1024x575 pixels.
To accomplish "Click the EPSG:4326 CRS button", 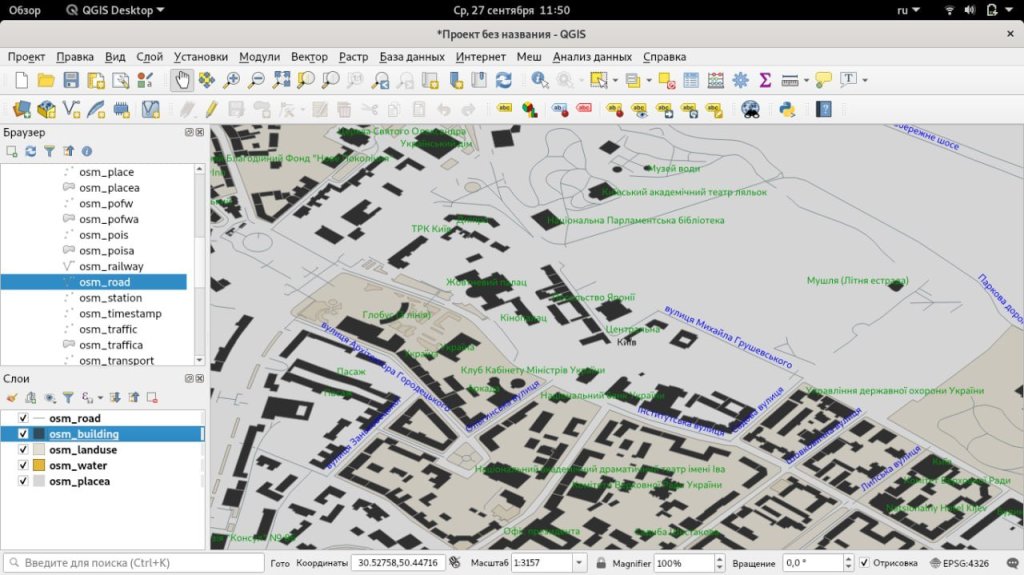I will click(x=968, y=563).
